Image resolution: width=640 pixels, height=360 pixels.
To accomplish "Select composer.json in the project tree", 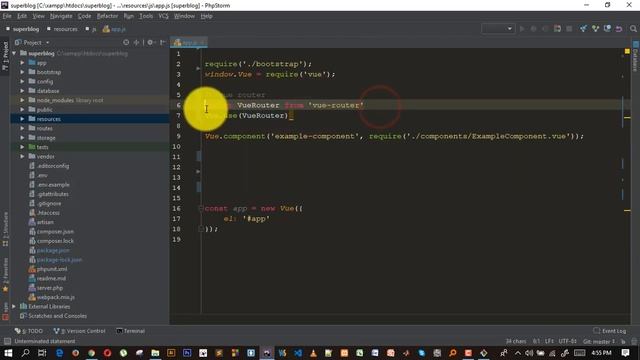I will tap(55, 231).
